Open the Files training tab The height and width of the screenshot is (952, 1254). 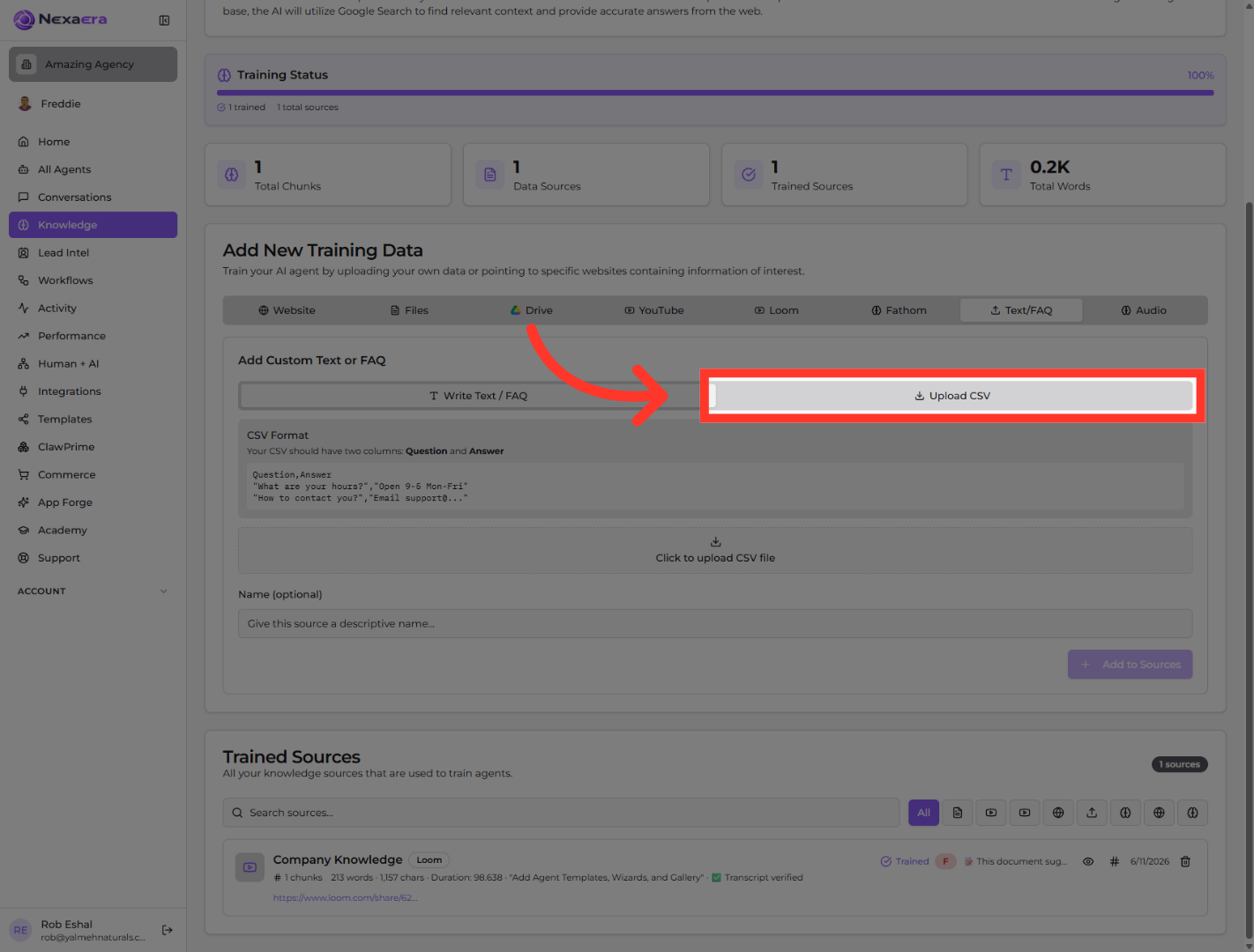pos(409,310)
